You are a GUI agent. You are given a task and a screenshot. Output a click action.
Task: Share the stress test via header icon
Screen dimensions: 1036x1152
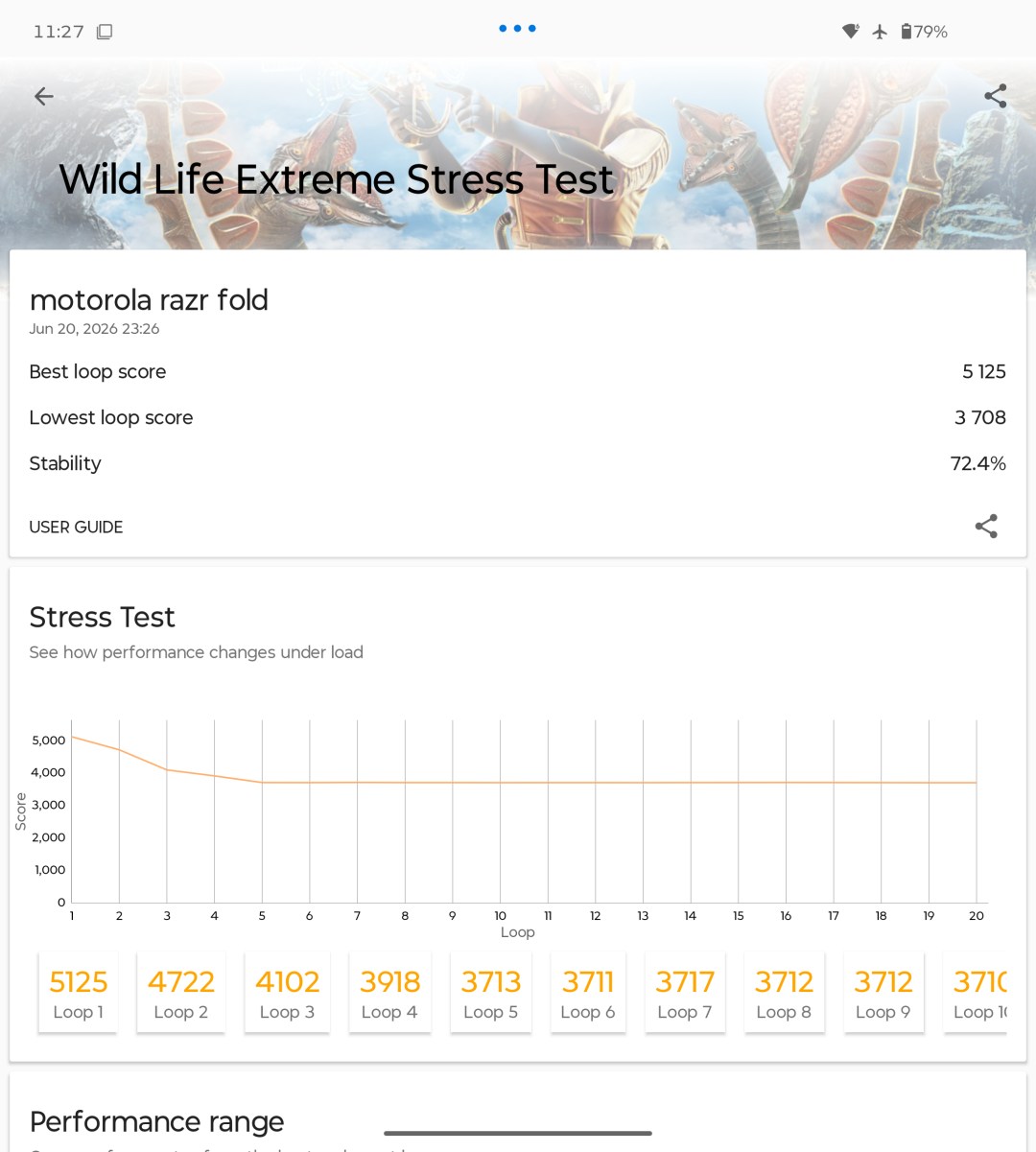[996, 96]
